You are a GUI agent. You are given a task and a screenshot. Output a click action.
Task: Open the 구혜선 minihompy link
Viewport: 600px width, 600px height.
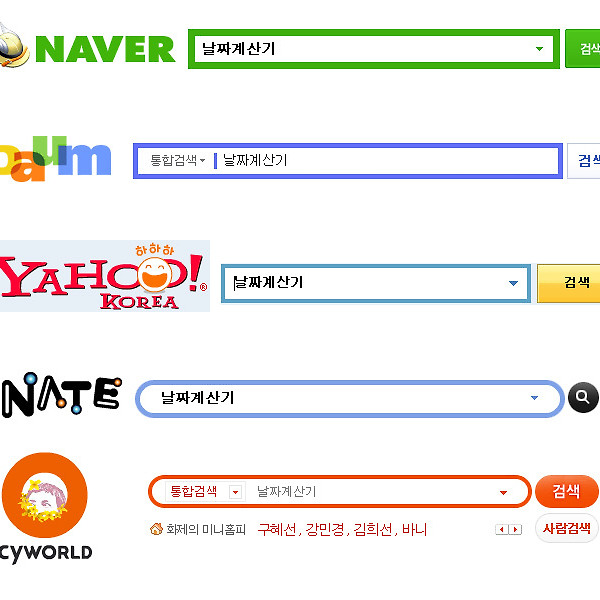pos(277,530)
